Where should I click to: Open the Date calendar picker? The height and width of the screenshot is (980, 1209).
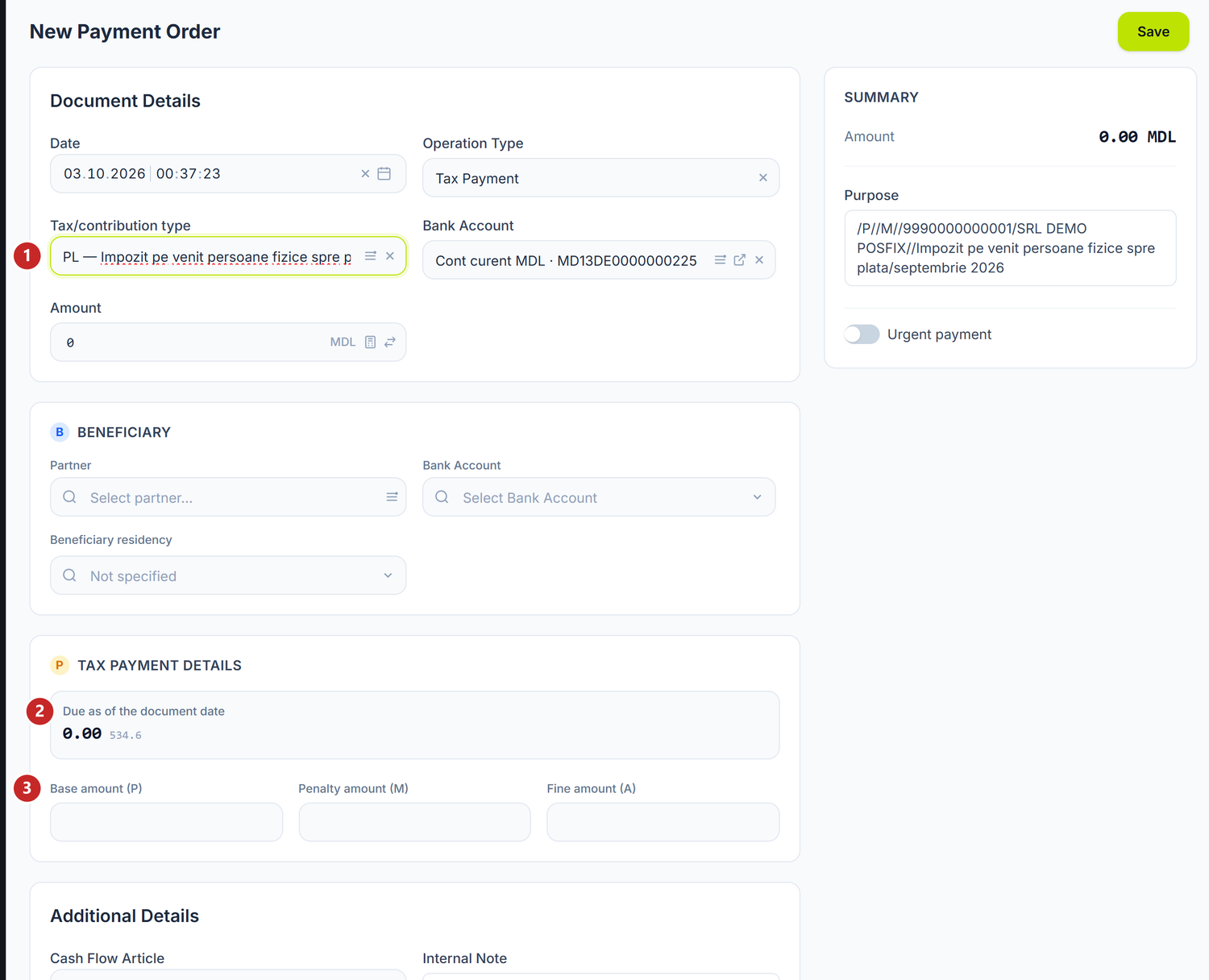pos(384,174)
